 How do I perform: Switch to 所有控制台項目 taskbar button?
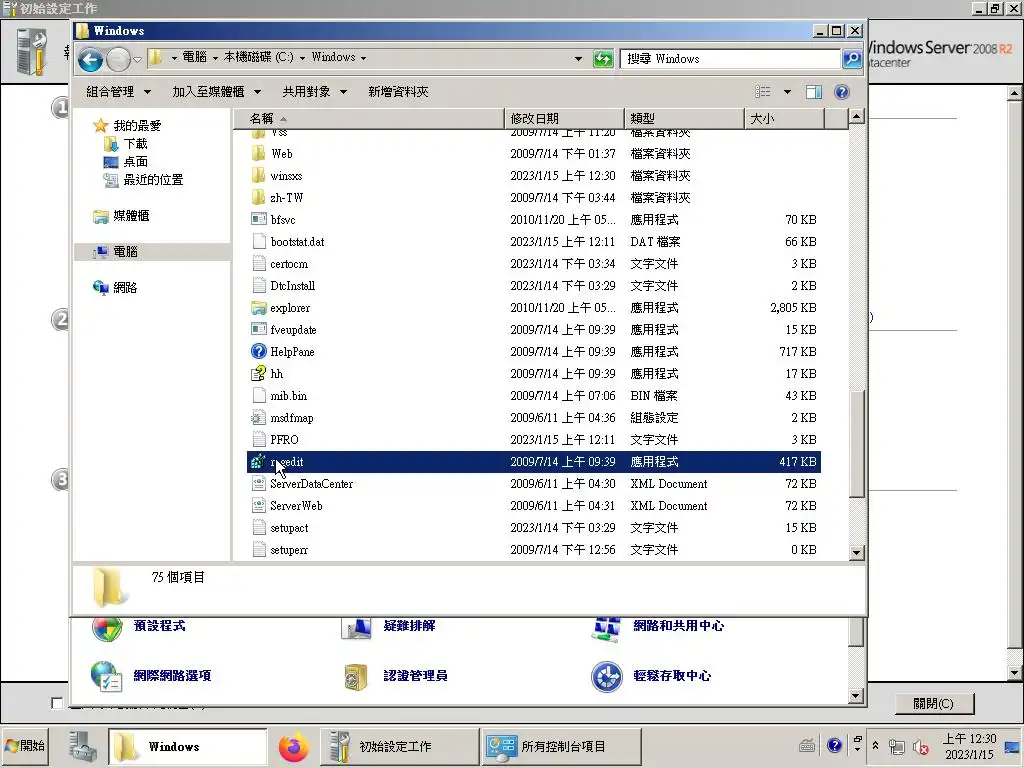tap(561, 746)
